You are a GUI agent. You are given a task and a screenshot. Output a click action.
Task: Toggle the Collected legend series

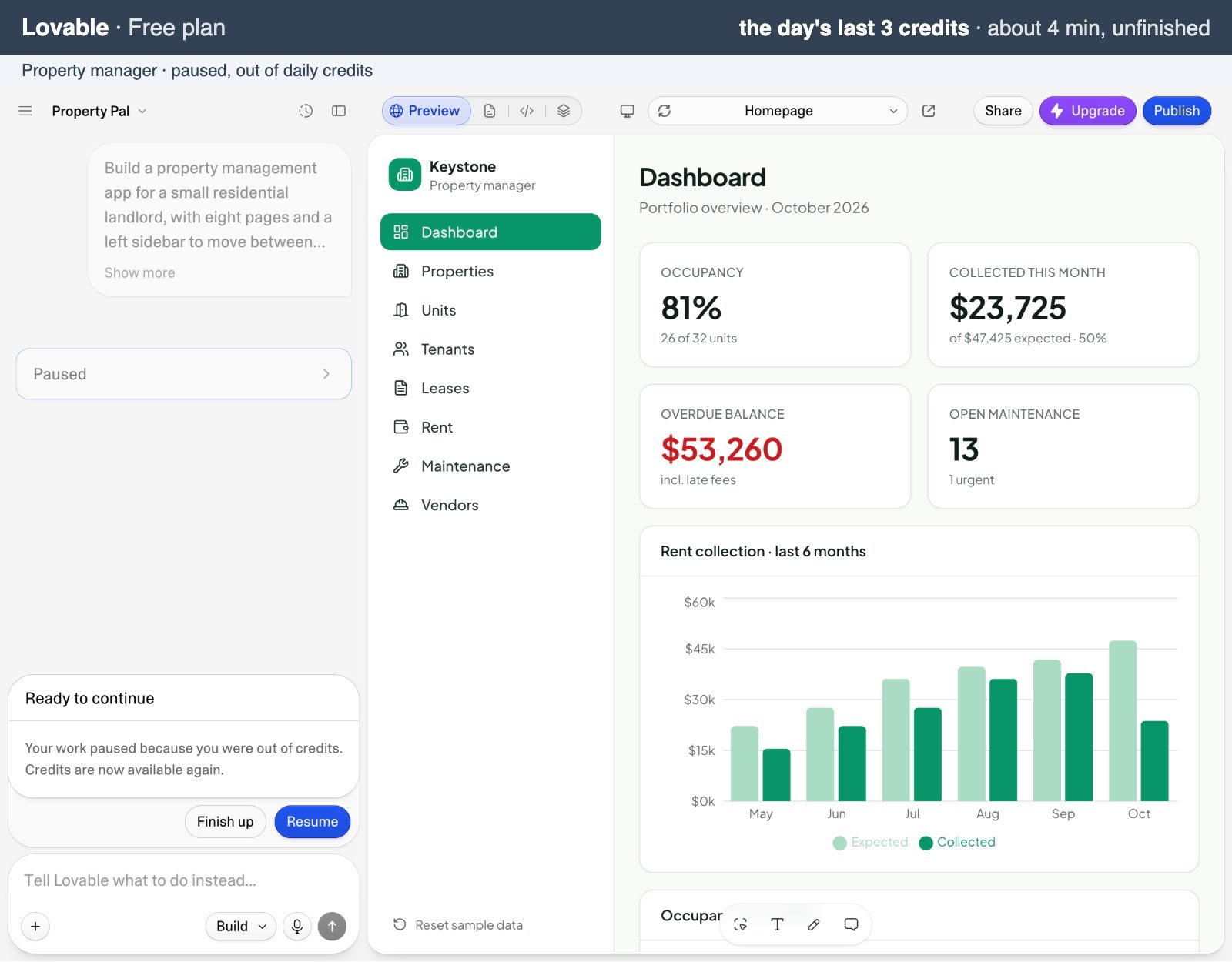click(957, 842)
